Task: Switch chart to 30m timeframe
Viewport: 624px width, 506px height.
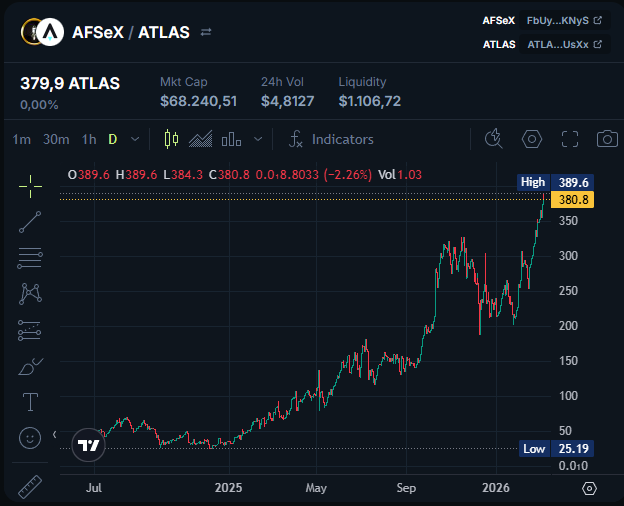Action: (56, 139)
